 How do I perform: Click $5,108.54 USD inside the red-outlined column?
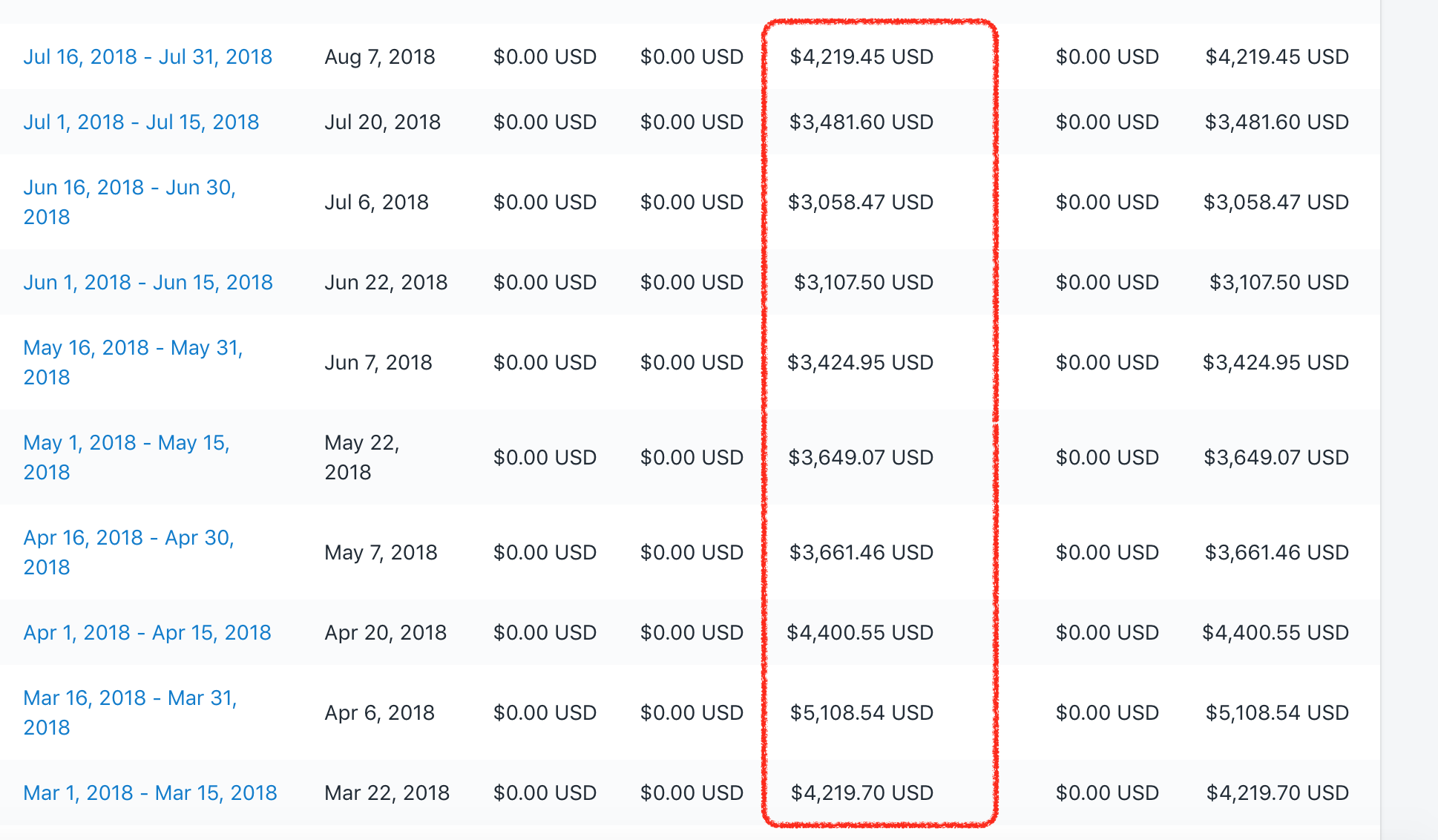[861, 713]
